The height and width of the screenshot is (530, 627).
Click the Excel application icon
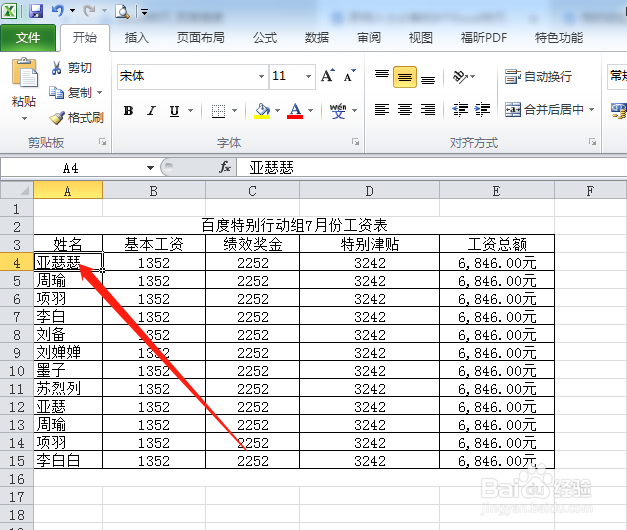[x=9, y=11]
